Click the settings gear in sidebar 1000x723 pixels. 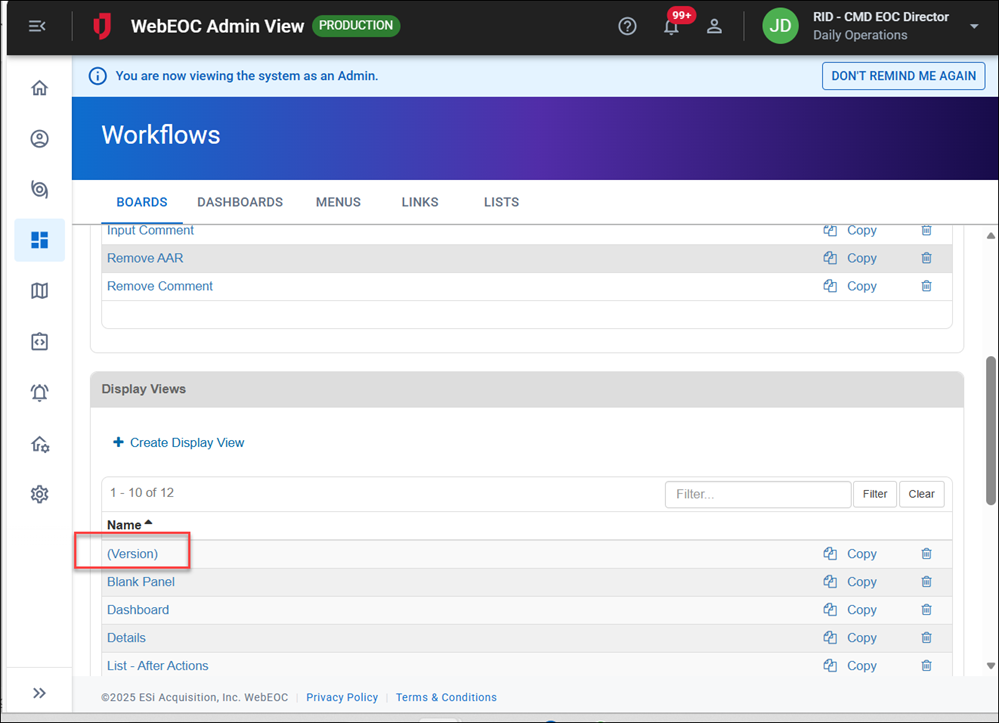(39, 494)
